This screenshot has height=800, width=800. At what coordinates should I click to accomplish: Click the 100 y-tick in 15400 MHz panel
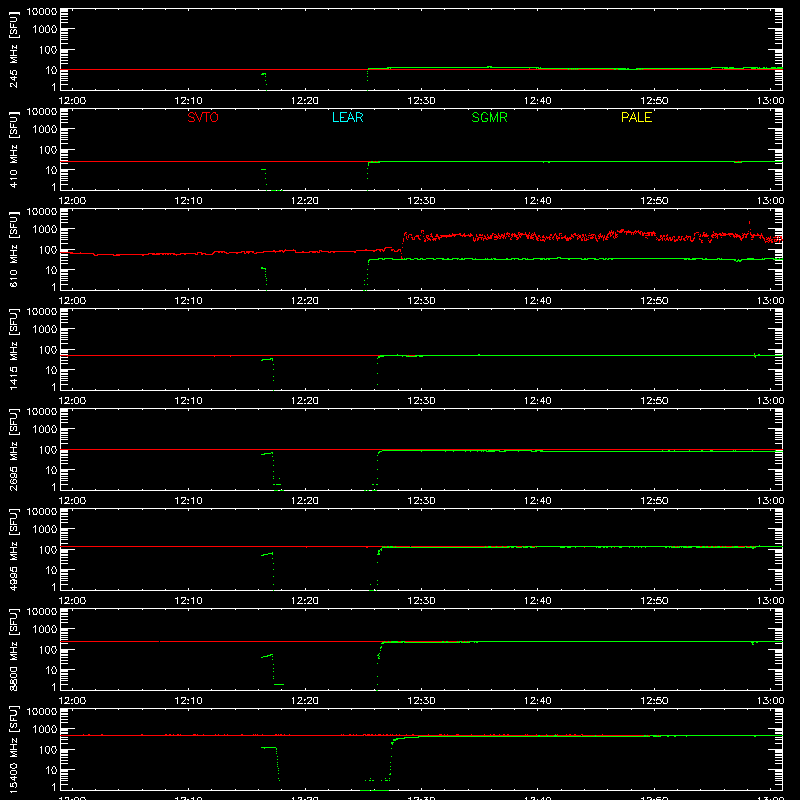click(x=48, y=750)
